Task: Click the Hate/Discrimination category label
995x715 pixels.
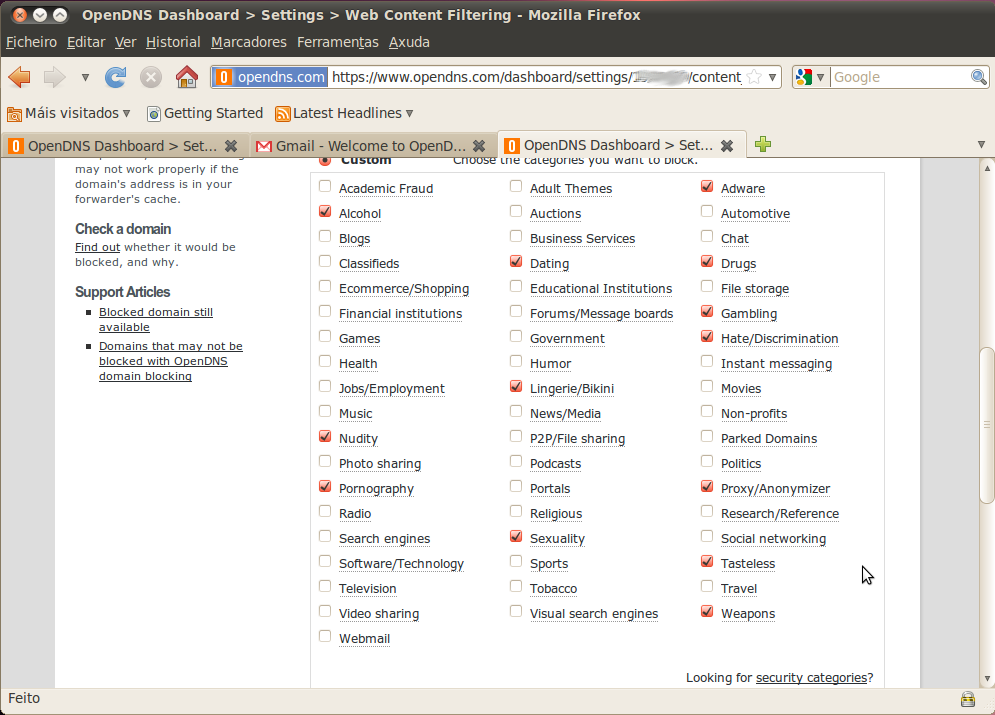Action: tap(779, 339)
